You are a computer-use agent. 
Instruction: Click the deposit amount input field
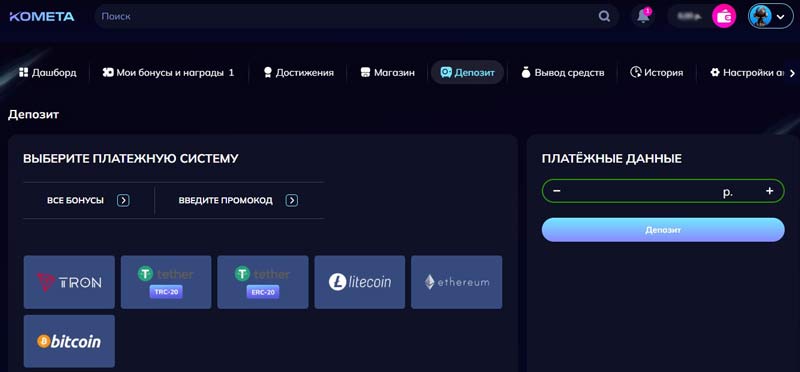tap(663, 191)
